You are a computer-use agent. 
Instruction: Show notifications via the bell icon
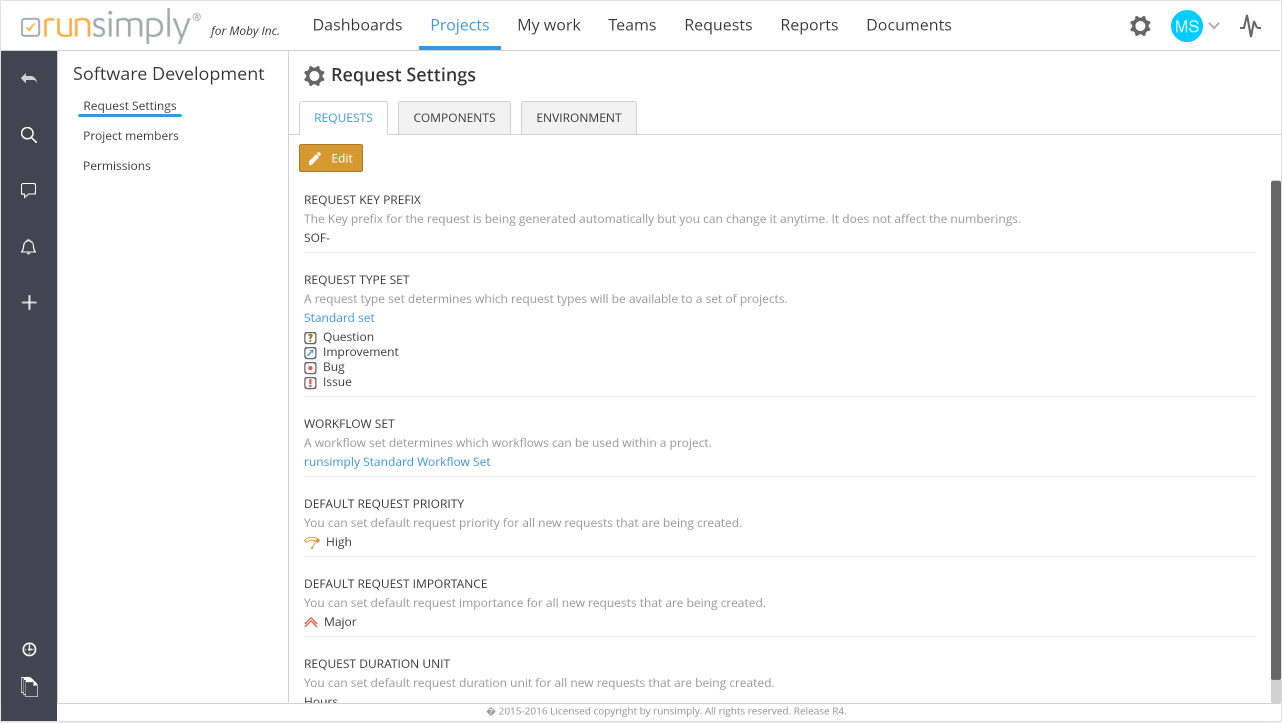(29, 247)
